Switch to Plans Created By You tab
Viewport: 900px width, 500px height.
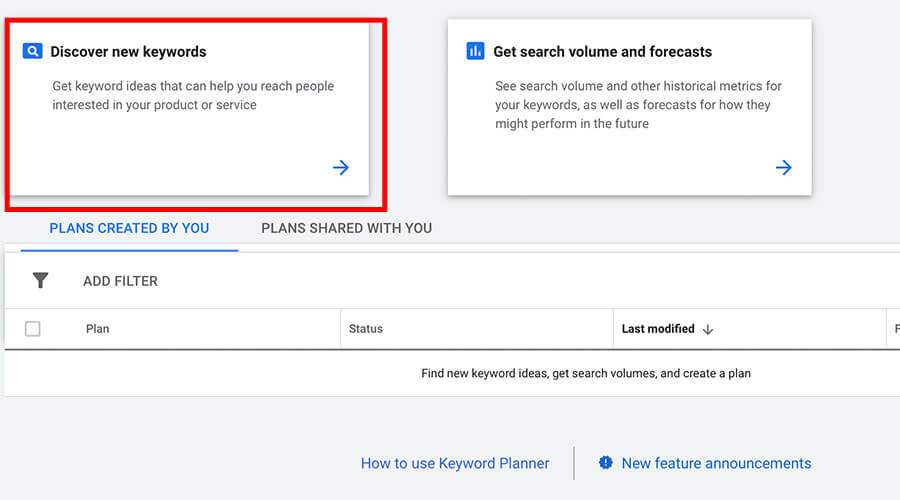pos(129,228)
